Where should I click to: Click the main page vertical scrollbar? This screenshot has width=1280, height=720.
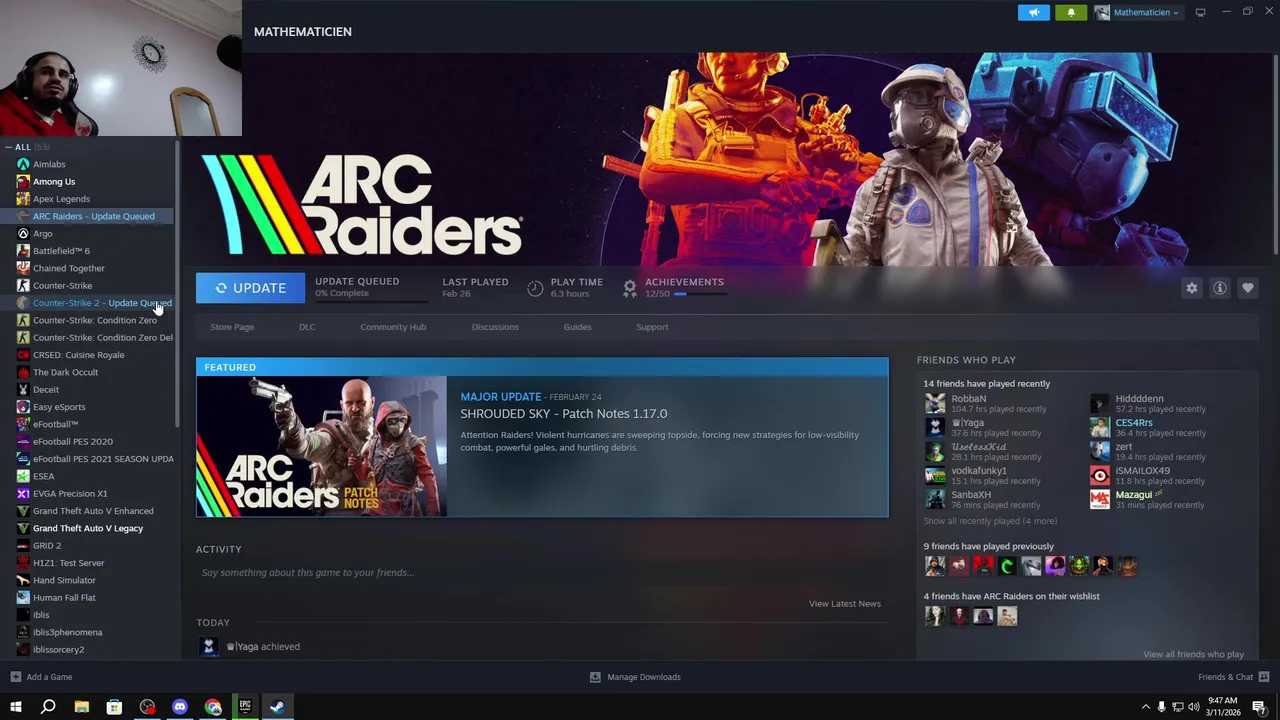pyautogui.click(x=1275, y=155)
